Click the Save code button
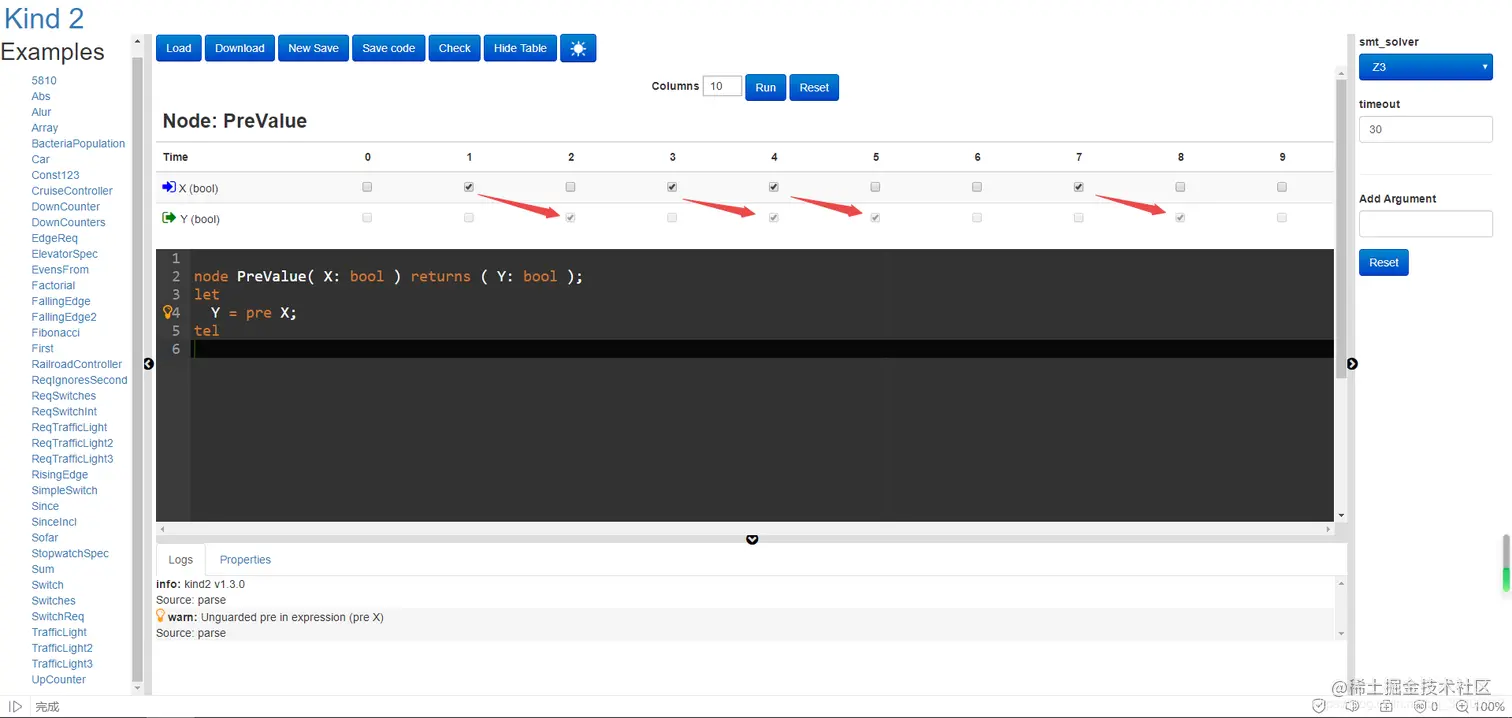1512x718 pixels. [x=389, y=48]
